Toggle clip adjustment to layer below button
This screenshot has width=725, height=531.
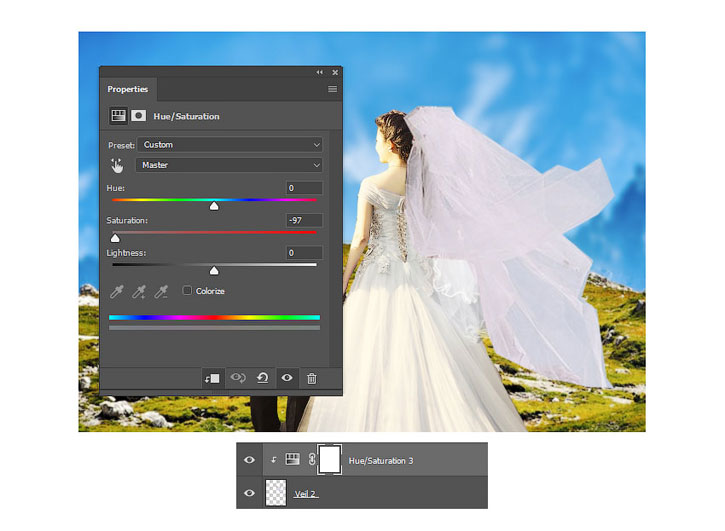(213, 378)
